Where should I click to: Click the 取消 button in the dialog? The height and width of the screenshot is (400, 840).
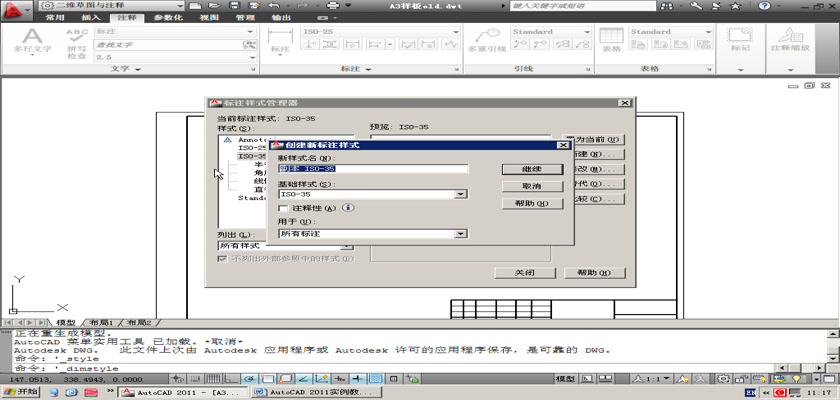(x=532, y=186)
